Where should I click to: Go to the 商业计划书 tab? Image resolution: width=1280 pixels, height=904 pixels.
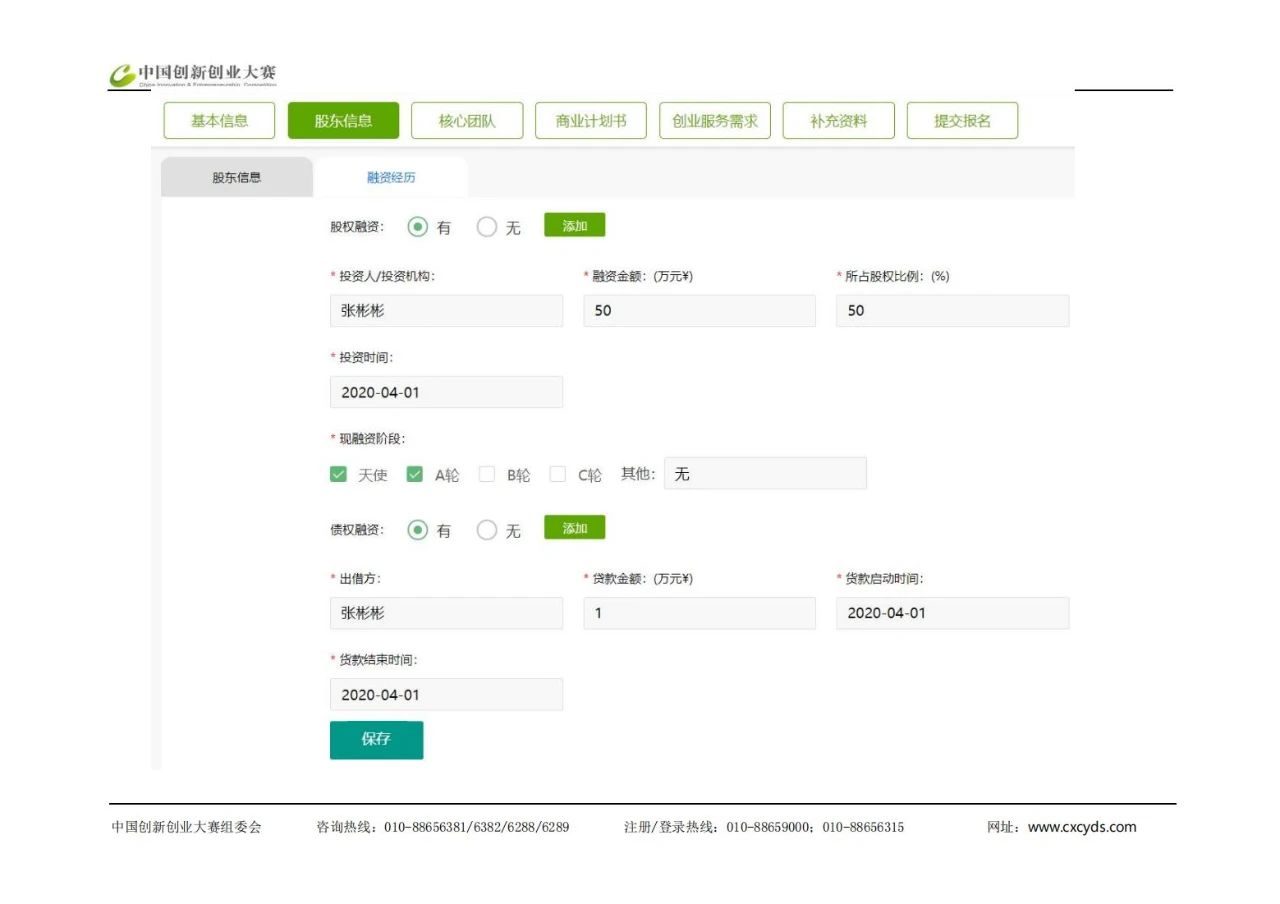(591, 121)
